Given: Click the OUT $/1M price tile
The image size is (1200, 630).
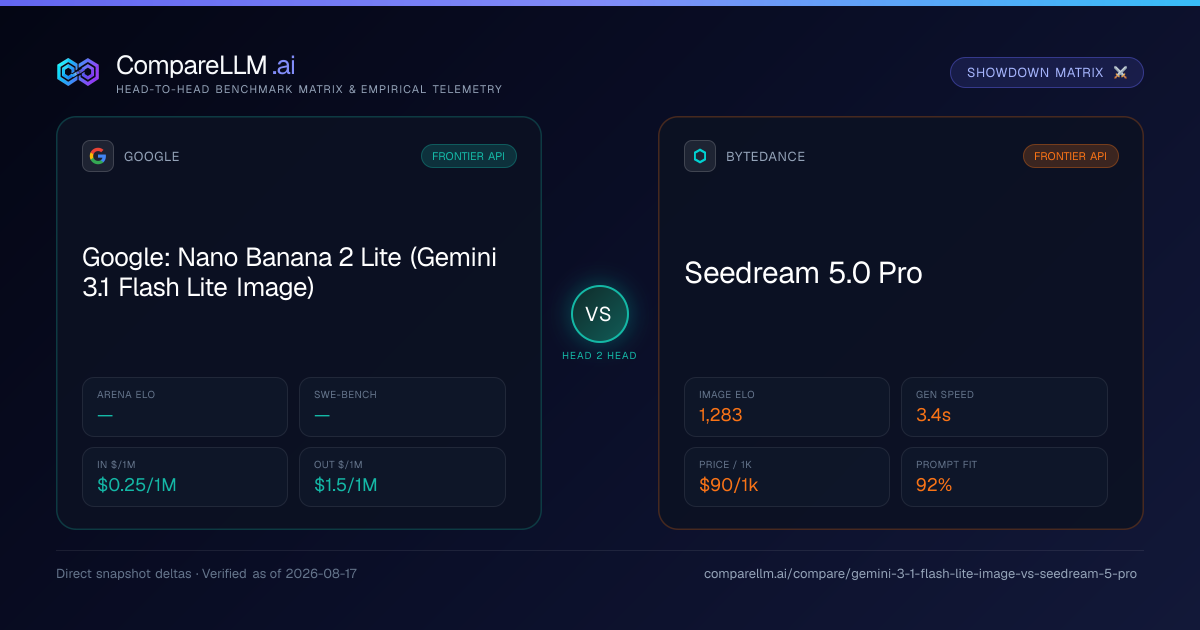Looking at the screenshot, I should [x=402, y=477].
